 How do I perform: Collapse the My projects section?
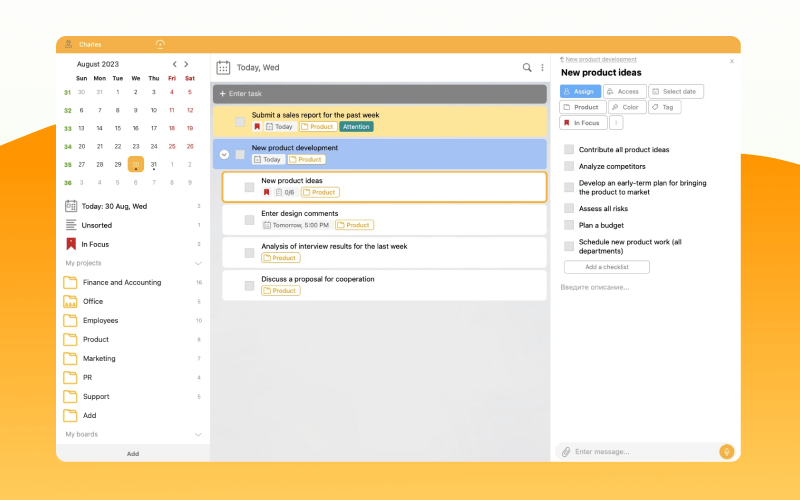point(198,263)
